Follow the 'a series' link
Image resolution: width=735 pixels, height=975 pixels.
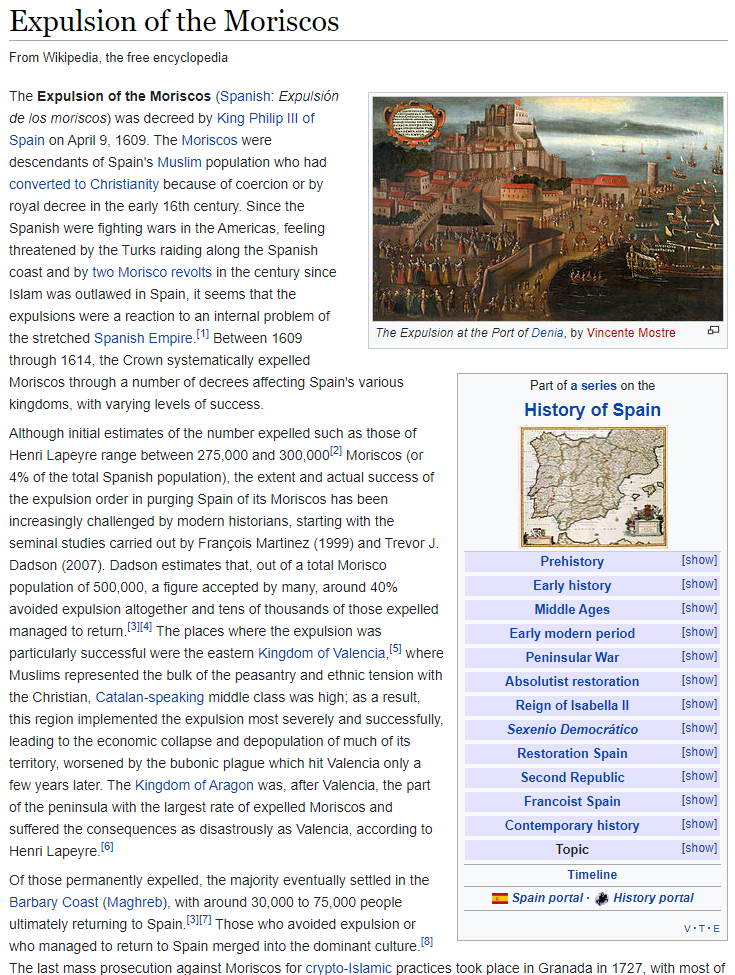pyautogui.click(x=593, y=386)
